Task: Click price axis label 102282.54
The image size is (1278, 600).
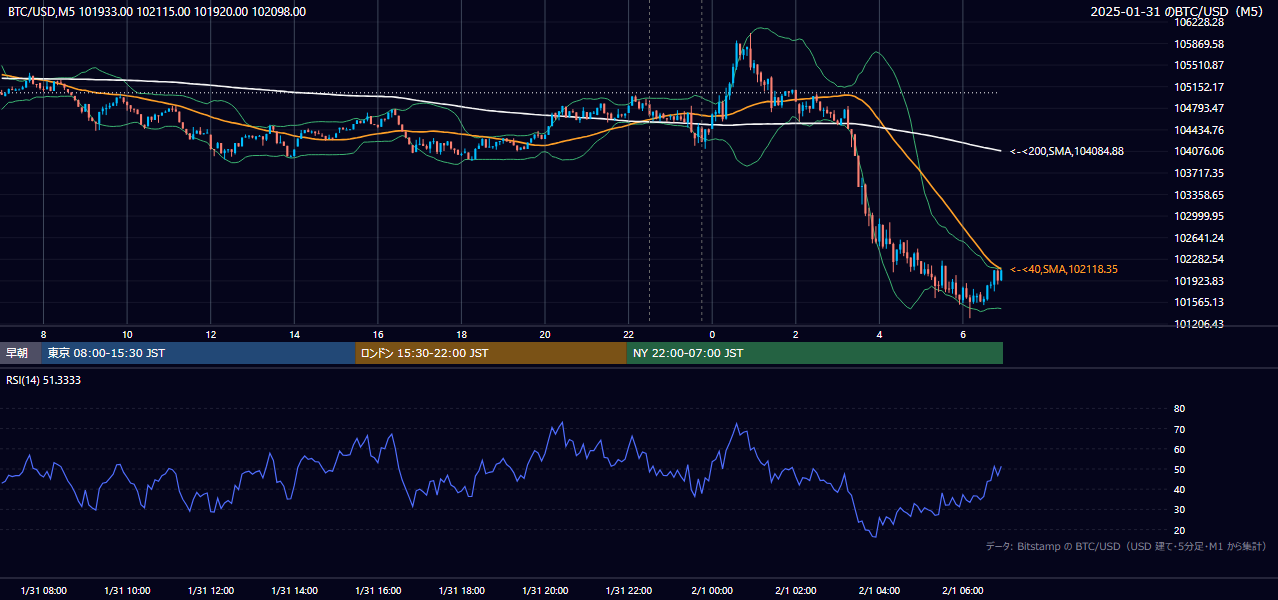Action: (1200, 259)
